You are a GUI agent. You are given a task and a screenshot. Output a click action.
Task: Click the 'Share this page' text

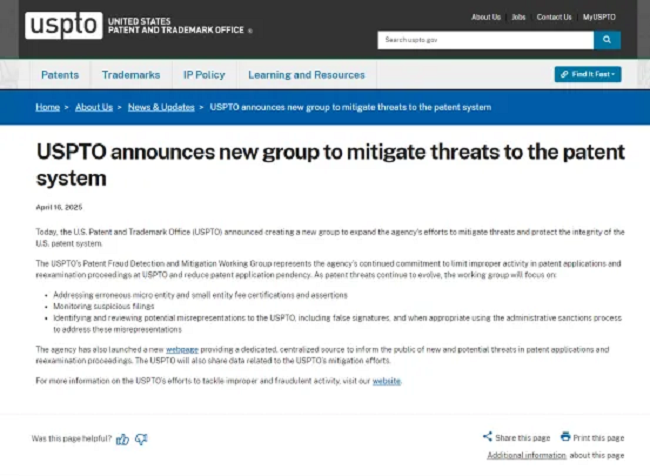pyautogui.click(x=522, y=438)
